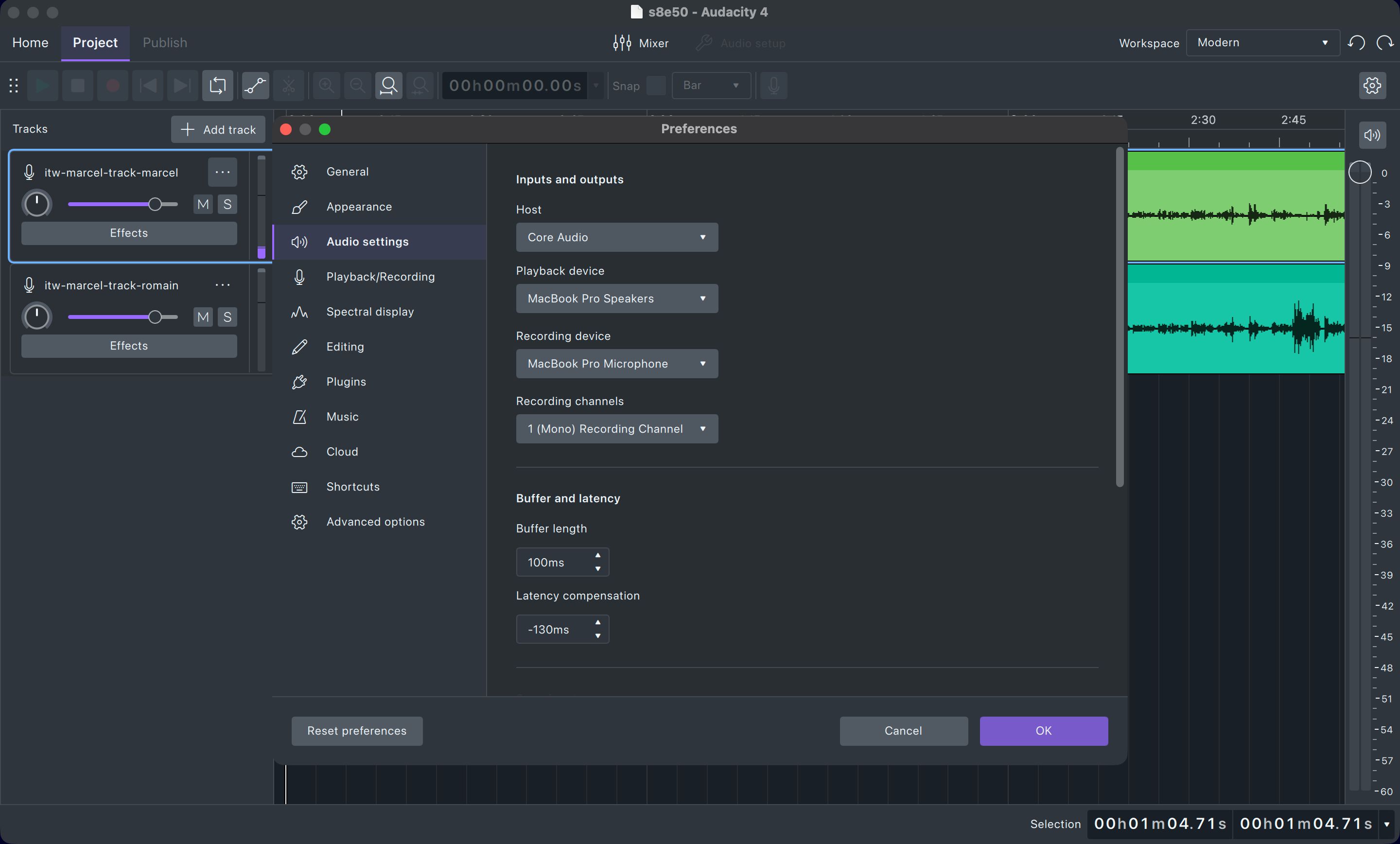Solo the itw-marcel-track-romain track
This screenshot has width=1400, height=844.
(x=227, y=317)
